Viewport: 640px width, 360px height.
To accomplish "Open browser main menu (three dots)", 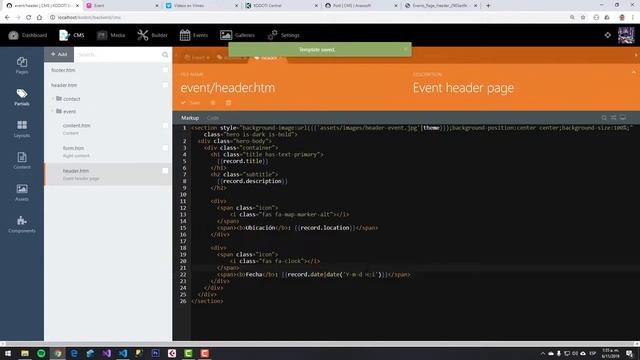I will [x=633, y=18].
